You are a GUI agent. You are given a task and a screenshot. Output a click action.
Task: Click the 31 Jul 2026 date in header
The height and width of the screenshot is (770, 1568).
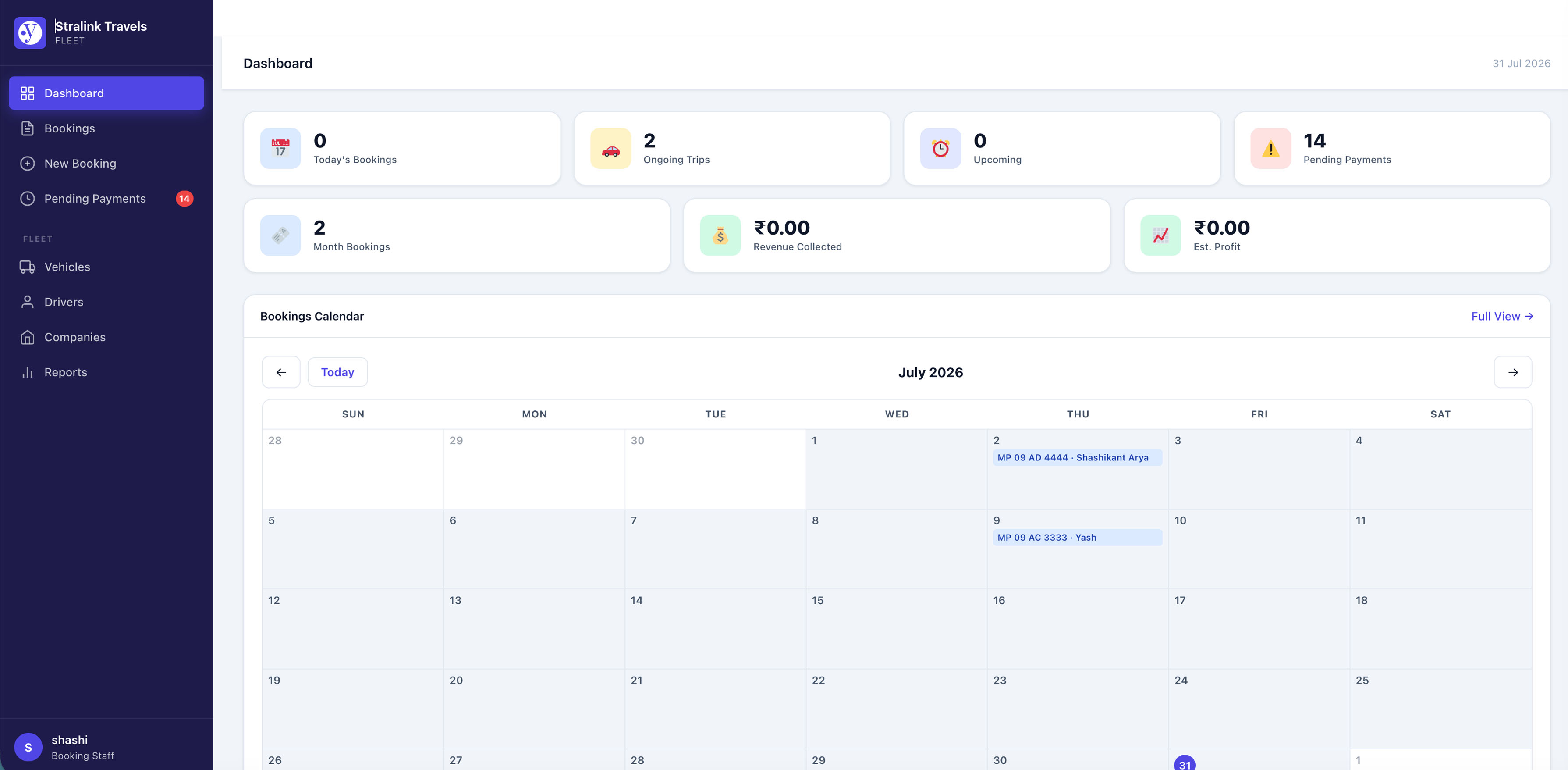1521,63
